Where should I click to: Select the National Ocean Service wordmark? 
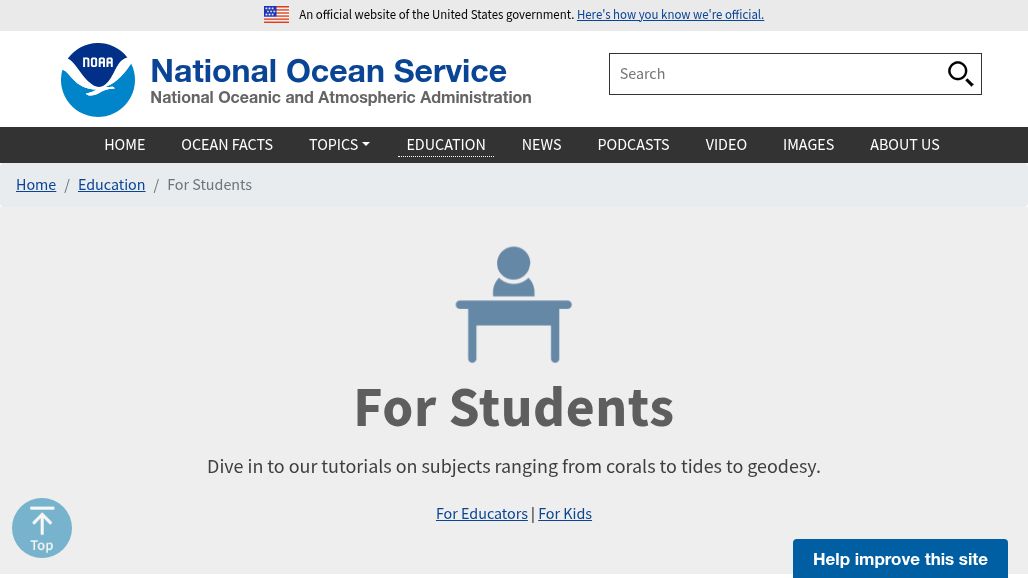(328, 70)
